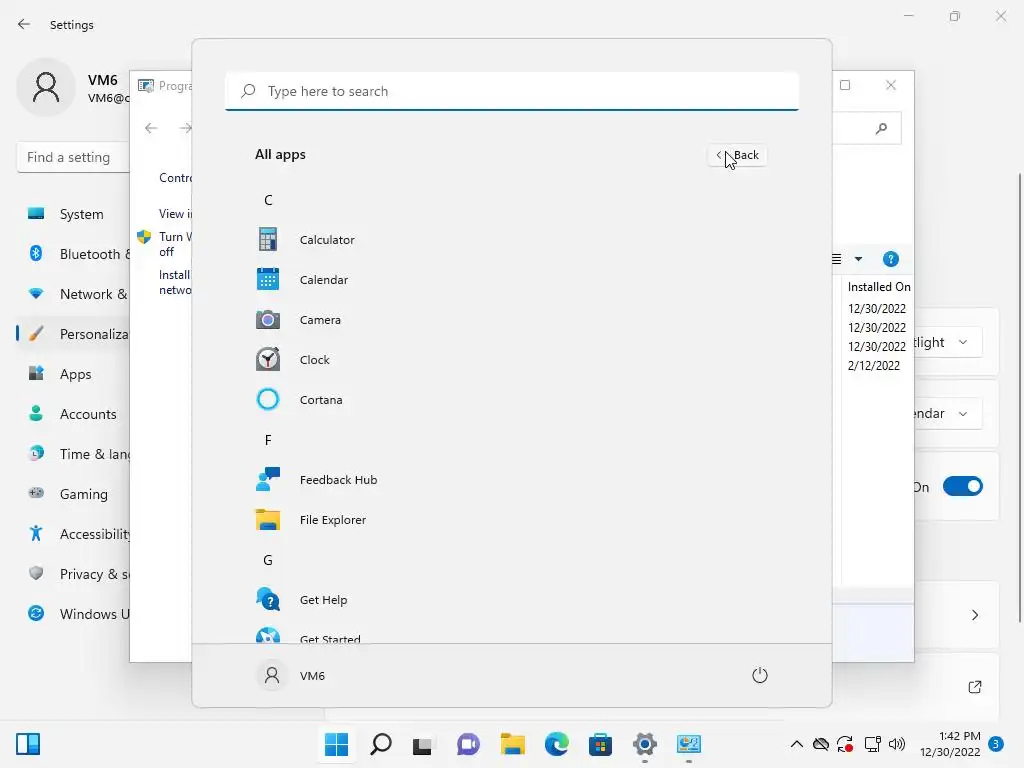The height and width of the screenshot is (768, 1024).
Task: Click the Installed On column header
Action: point(878,287)
